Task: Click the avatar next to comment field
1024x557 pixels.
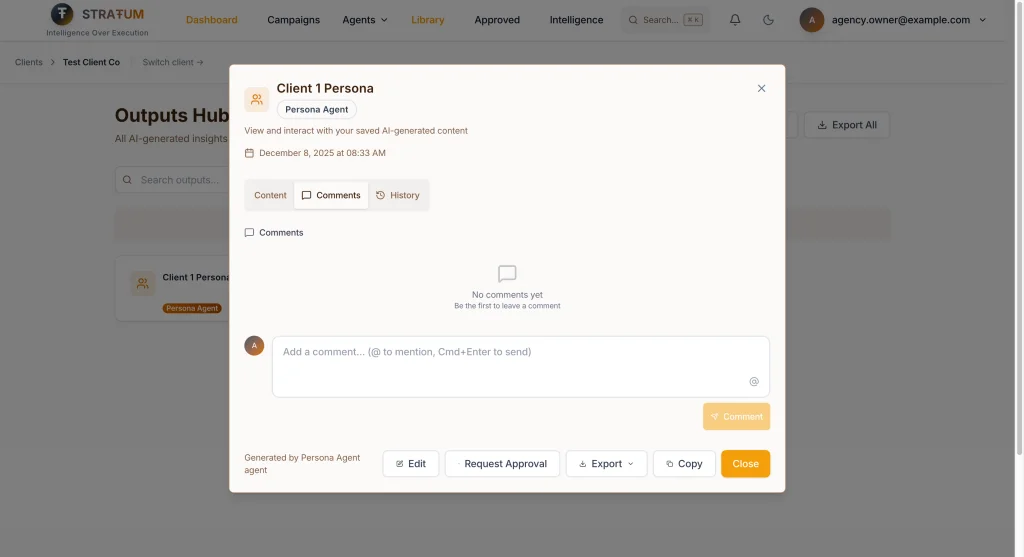Action: [x=254, y=345]
